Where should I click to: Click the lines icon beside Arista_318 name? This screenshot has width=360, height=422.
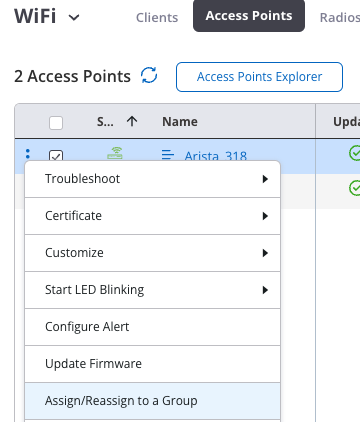click(168, 155)
